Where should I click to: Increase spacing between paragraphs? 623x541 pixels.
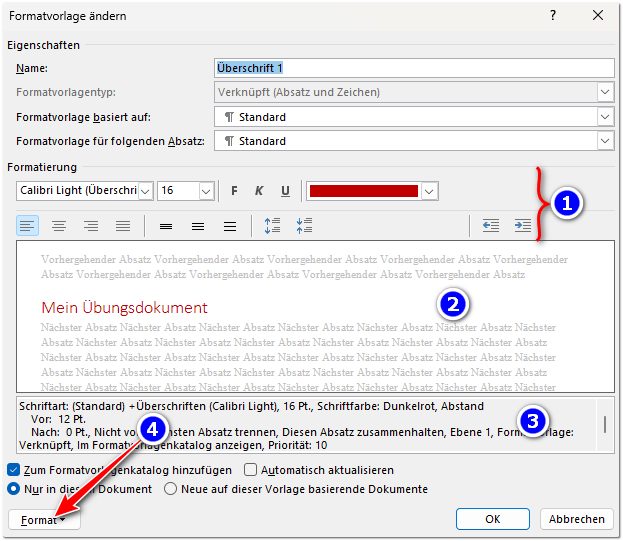pos(272,226)
